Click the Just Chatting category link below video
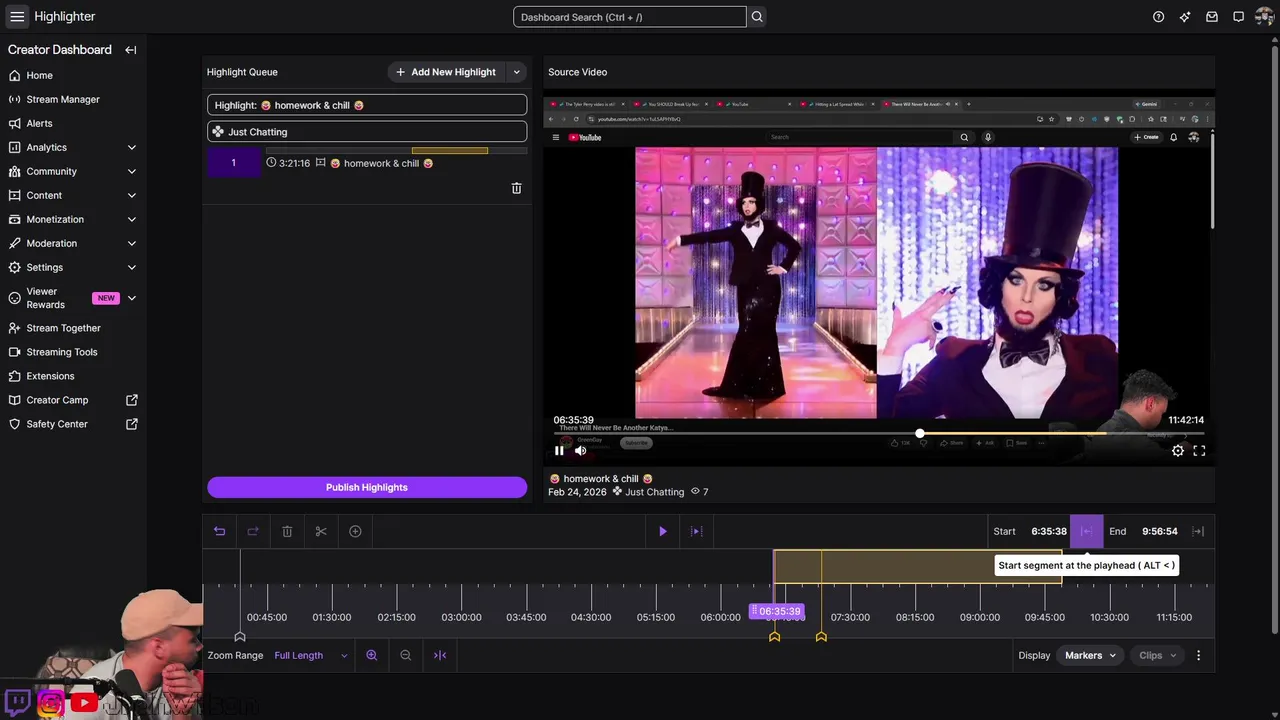 coord(655,492)
